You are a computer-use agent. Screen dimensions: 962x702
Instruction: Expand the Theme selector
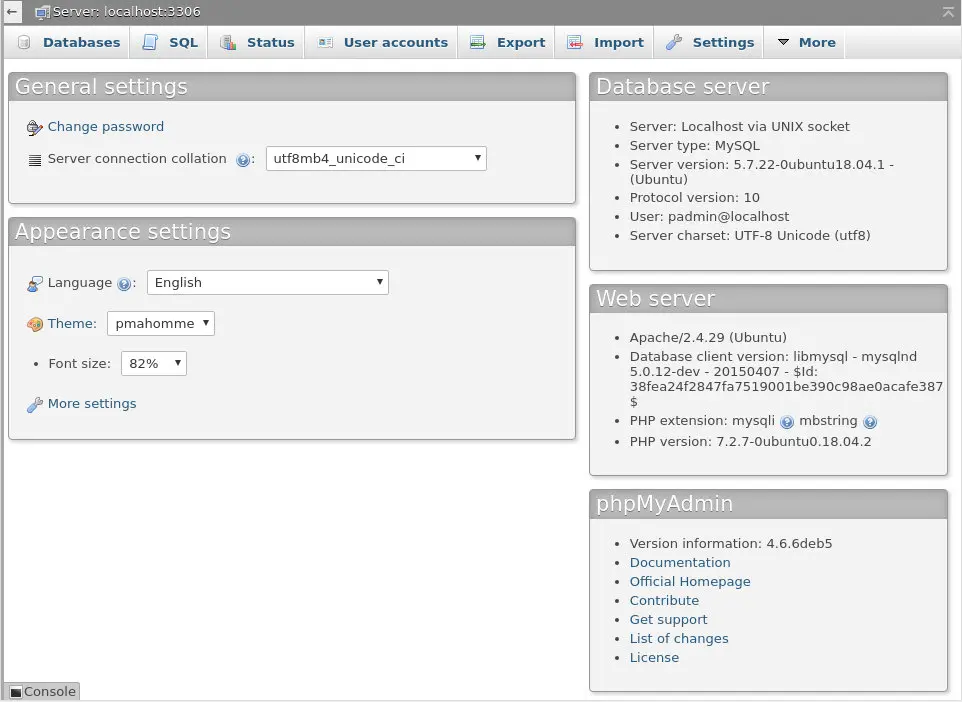click(x=161, y=324)
